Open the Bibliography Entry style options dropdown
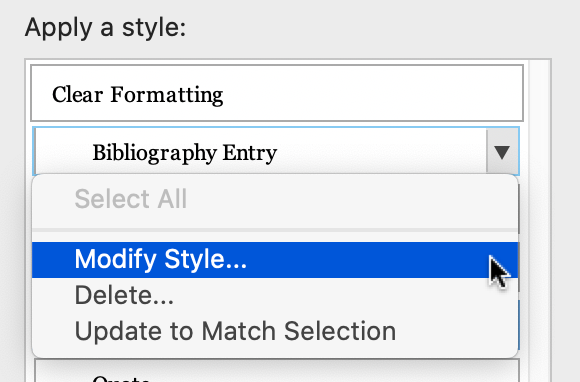The width and height of the screenshot is (580, 382). click(x=503, y=151)
